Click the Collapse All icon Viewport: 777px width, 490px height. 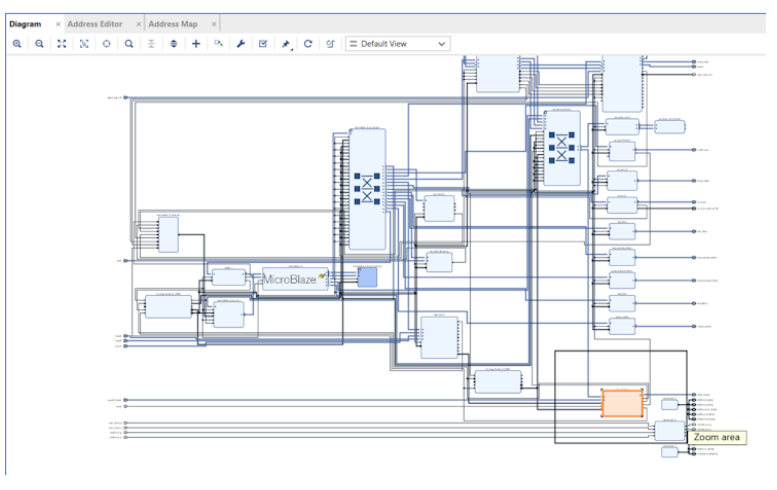(151, 44)
